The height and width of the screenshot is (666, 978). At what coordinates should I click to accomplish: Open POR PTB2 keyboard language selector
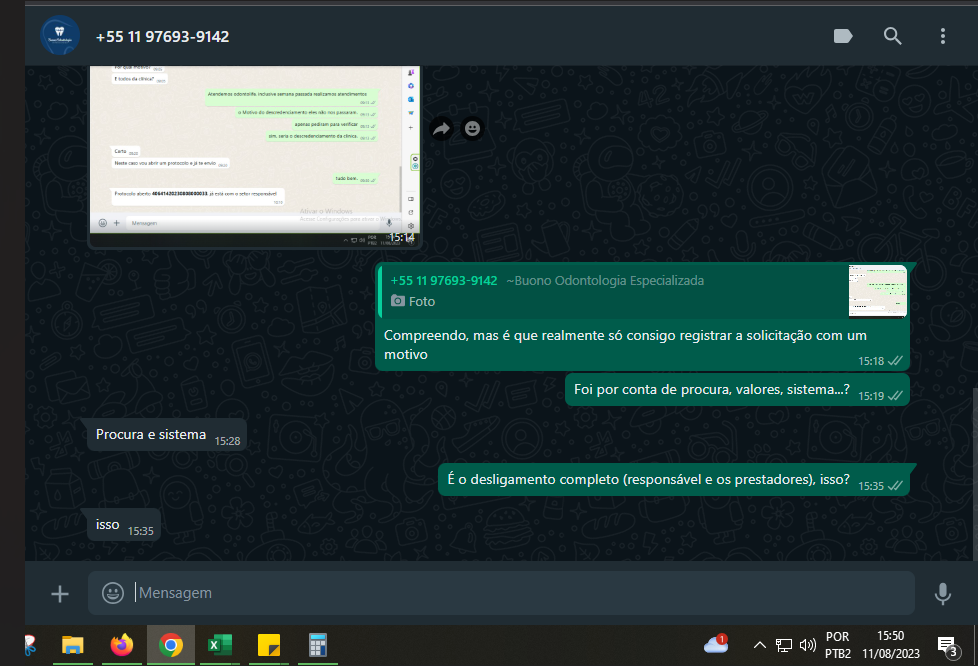tap(837, 645)
